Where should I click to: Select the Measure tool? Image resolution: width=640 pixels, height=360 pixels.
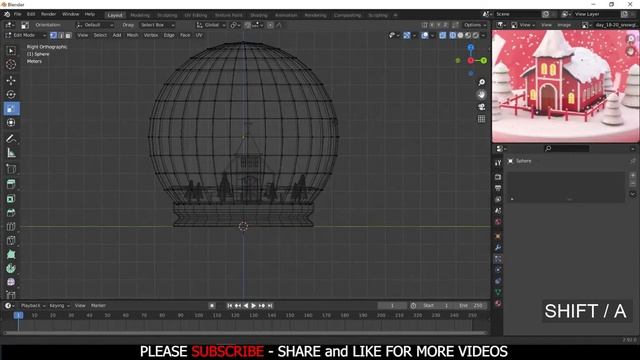pos(11,153)
